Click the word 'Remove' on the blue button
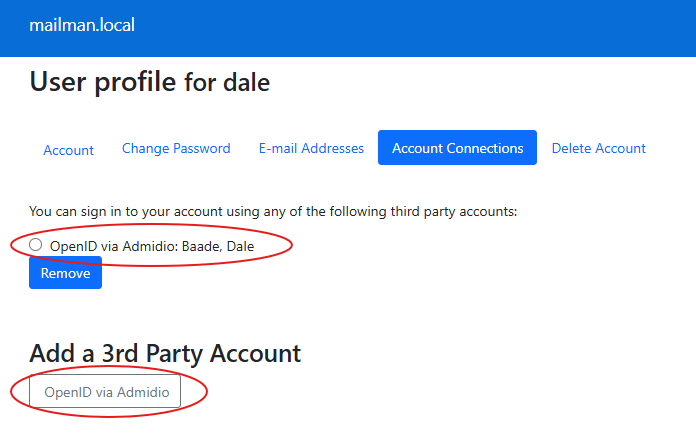 click(65, 273)
